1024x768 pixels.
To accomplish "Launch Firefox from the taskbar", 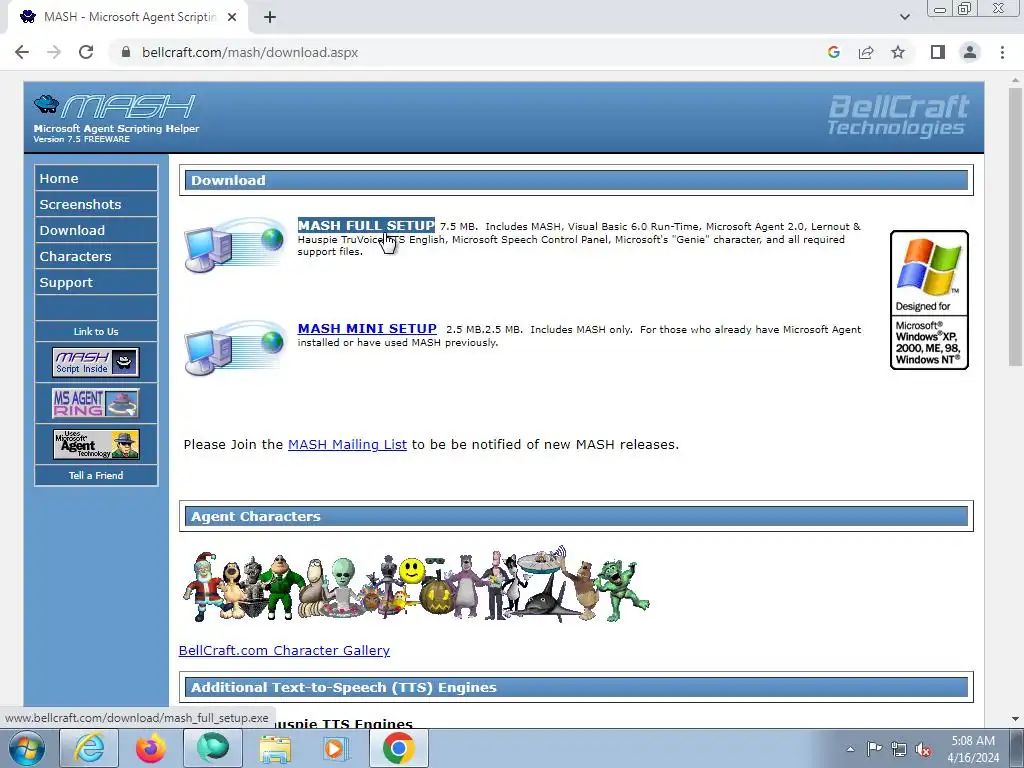I will pos(151,748).
